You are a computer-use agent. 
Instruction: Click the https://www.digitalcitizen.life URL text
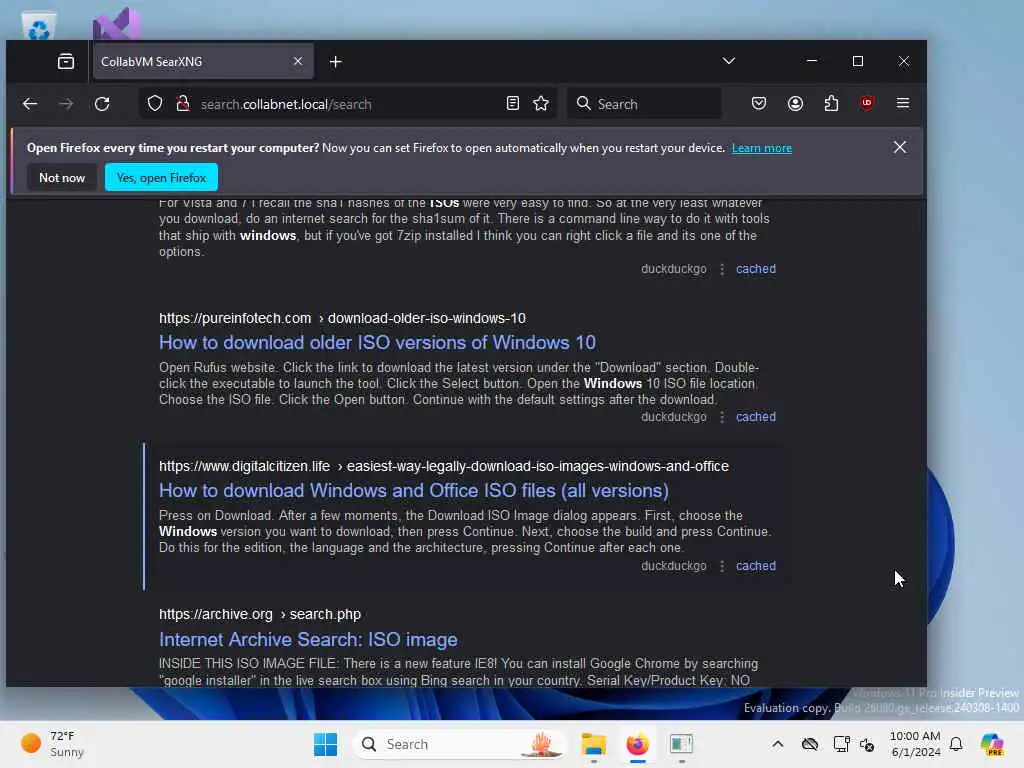[x=244, y=466]
